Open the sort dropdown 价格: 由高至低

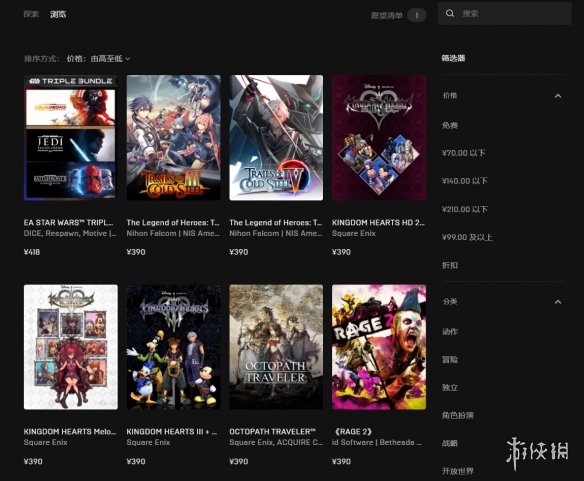coord(99,58)
